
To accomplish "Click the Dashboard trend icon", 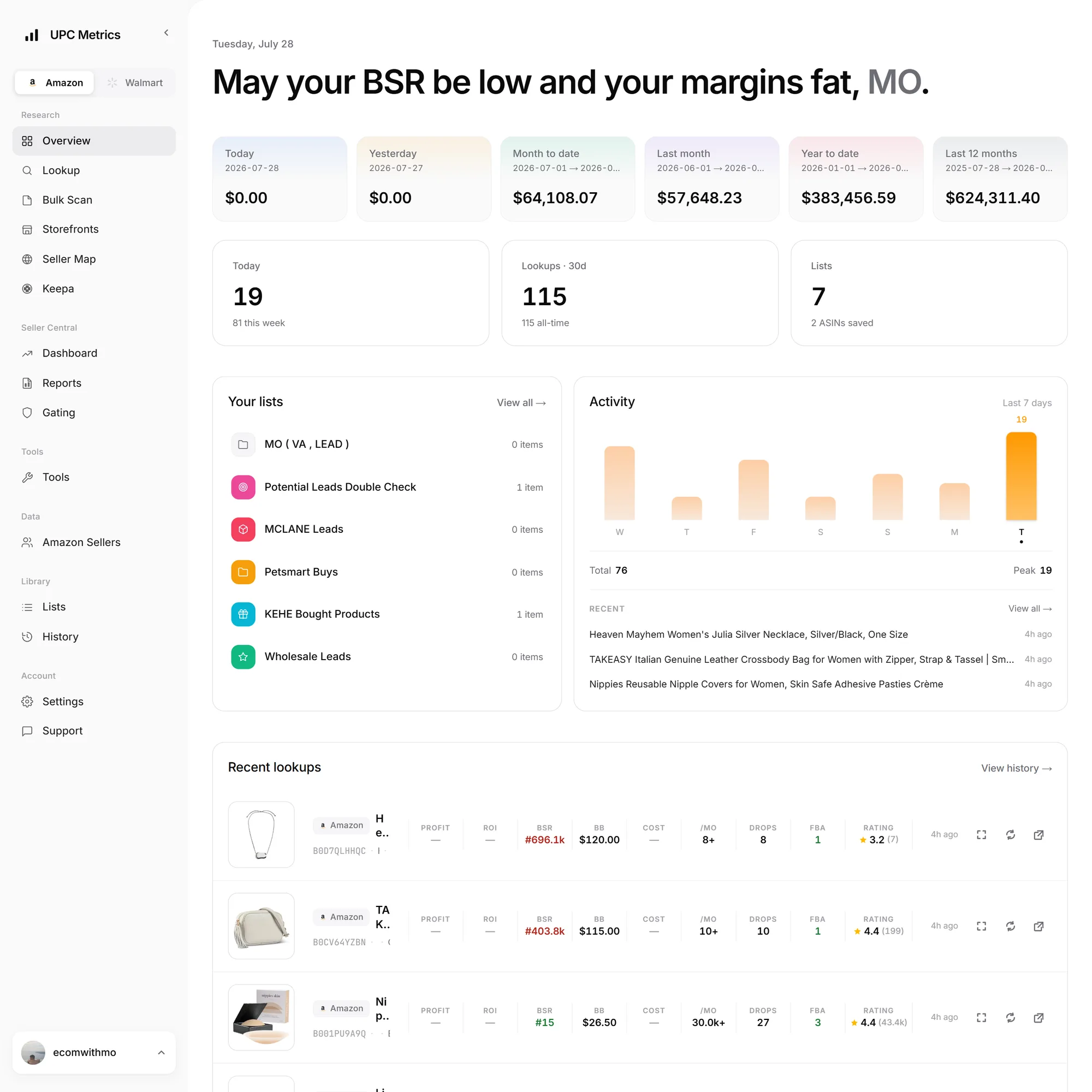I will click(x=27, y=353).
